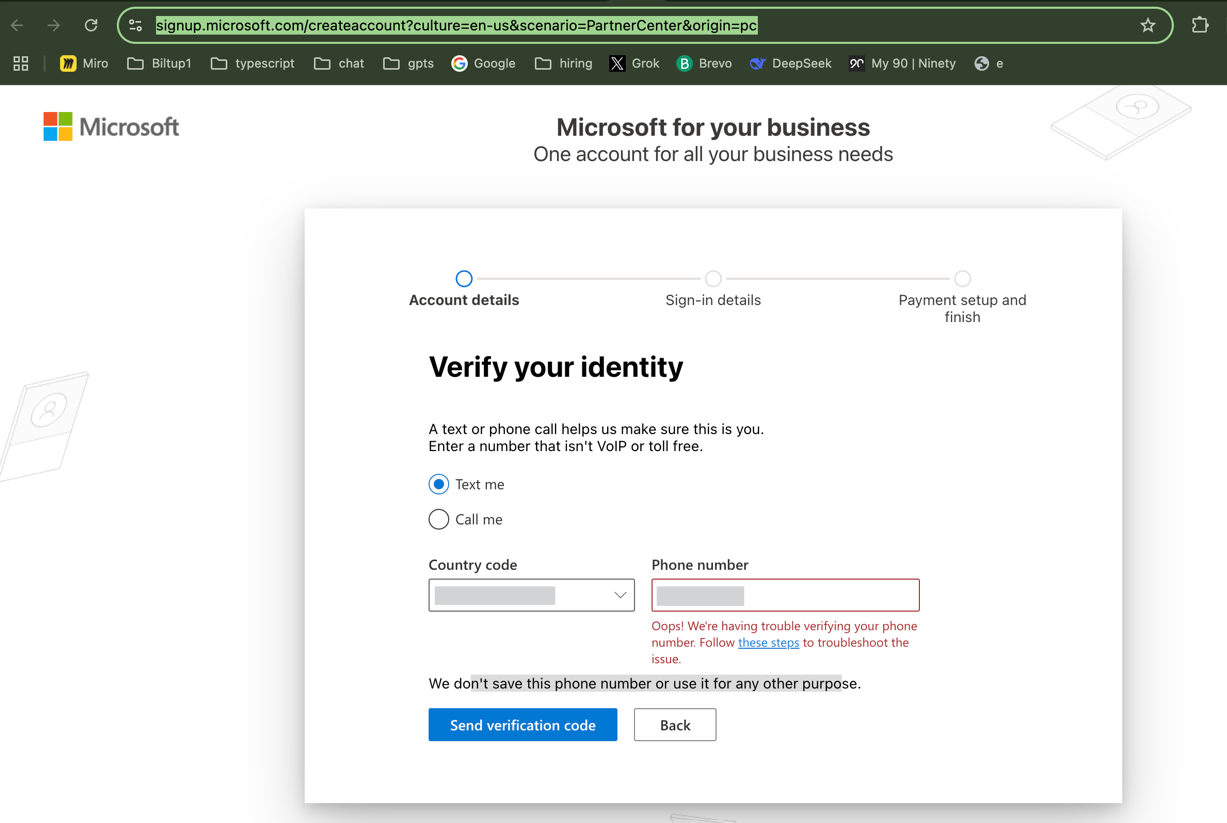Open Google from the bookmarks bar
The height and width of the screenshot is (823, 1227).
click(483, 63)
